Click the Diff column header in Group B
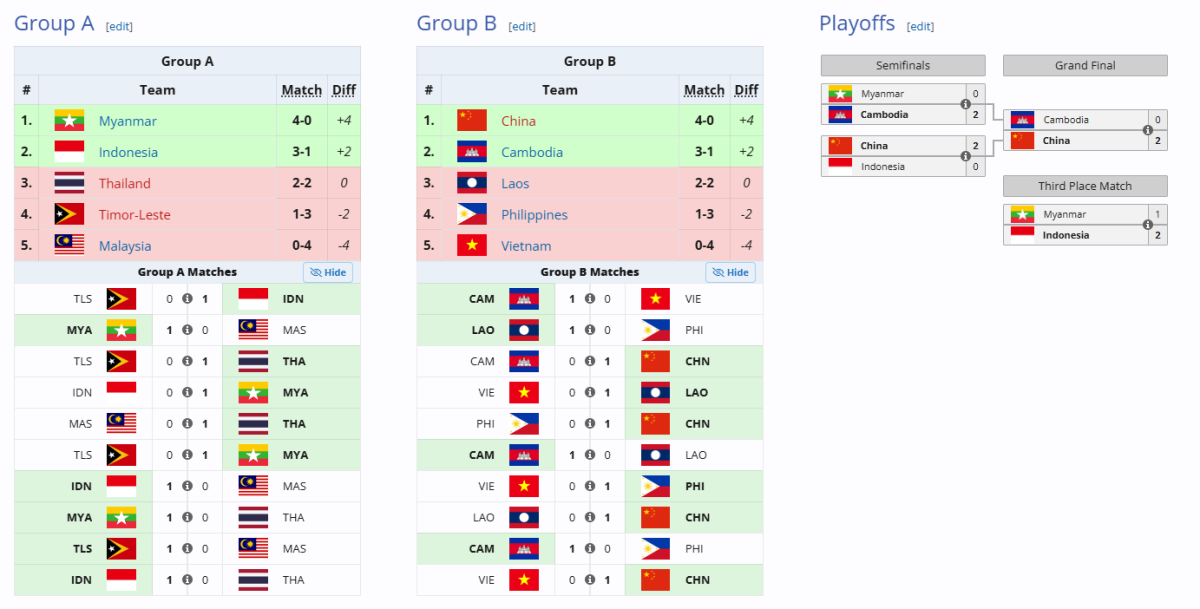Viewport: 1200px width, 609px height. coord(746,90)
